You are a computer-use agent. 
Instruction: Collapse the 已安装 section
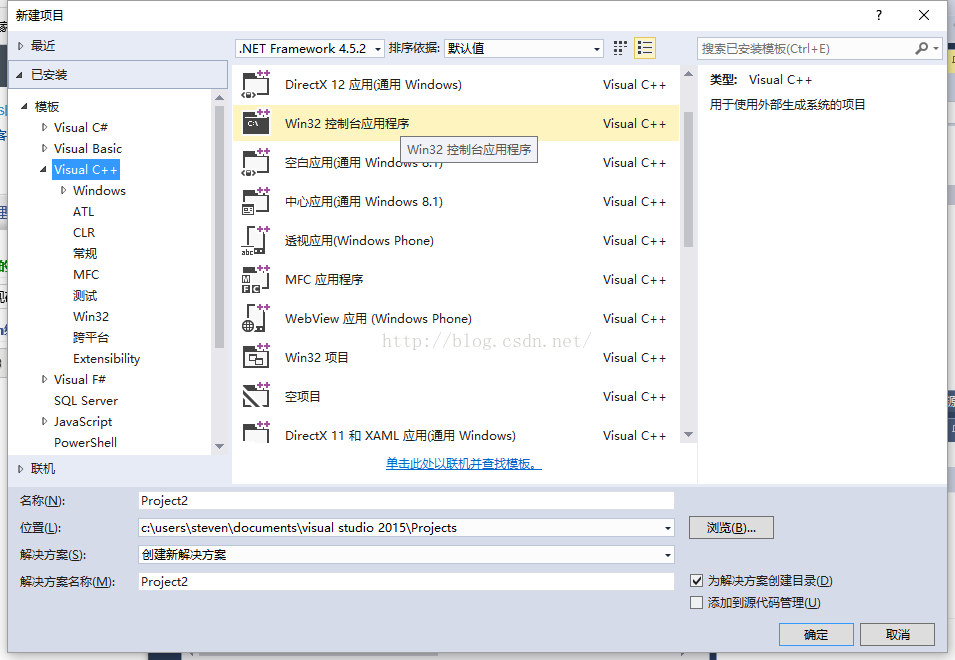click(x=19, y=75)
